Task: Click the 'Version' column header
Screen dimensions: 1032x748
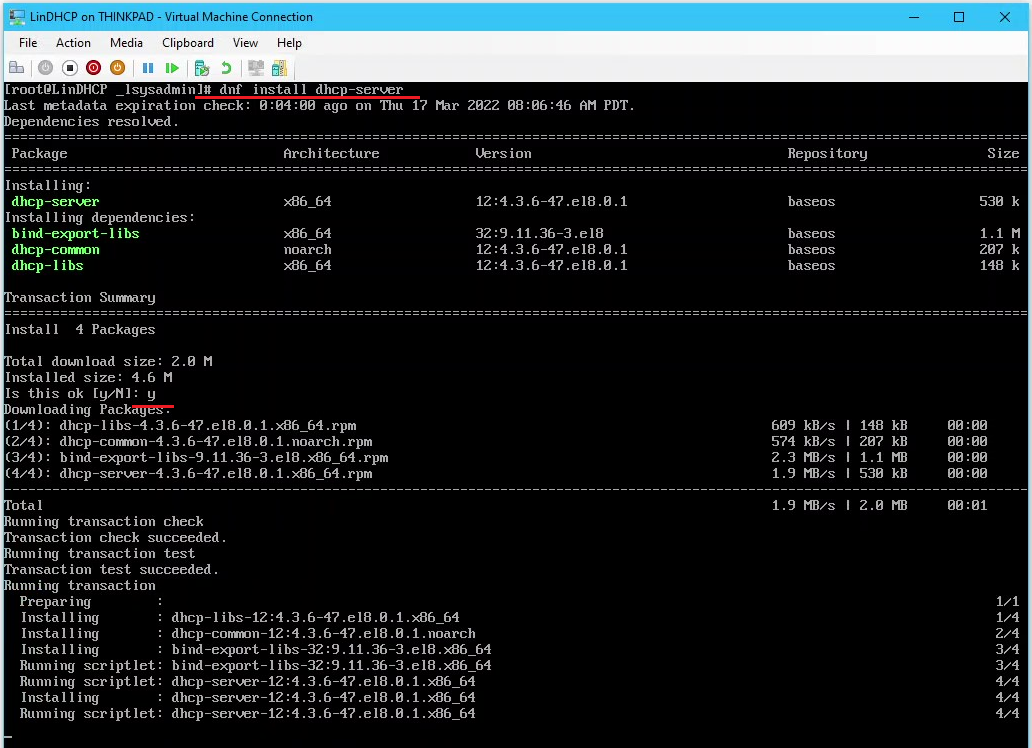Action: coord(503,153)
